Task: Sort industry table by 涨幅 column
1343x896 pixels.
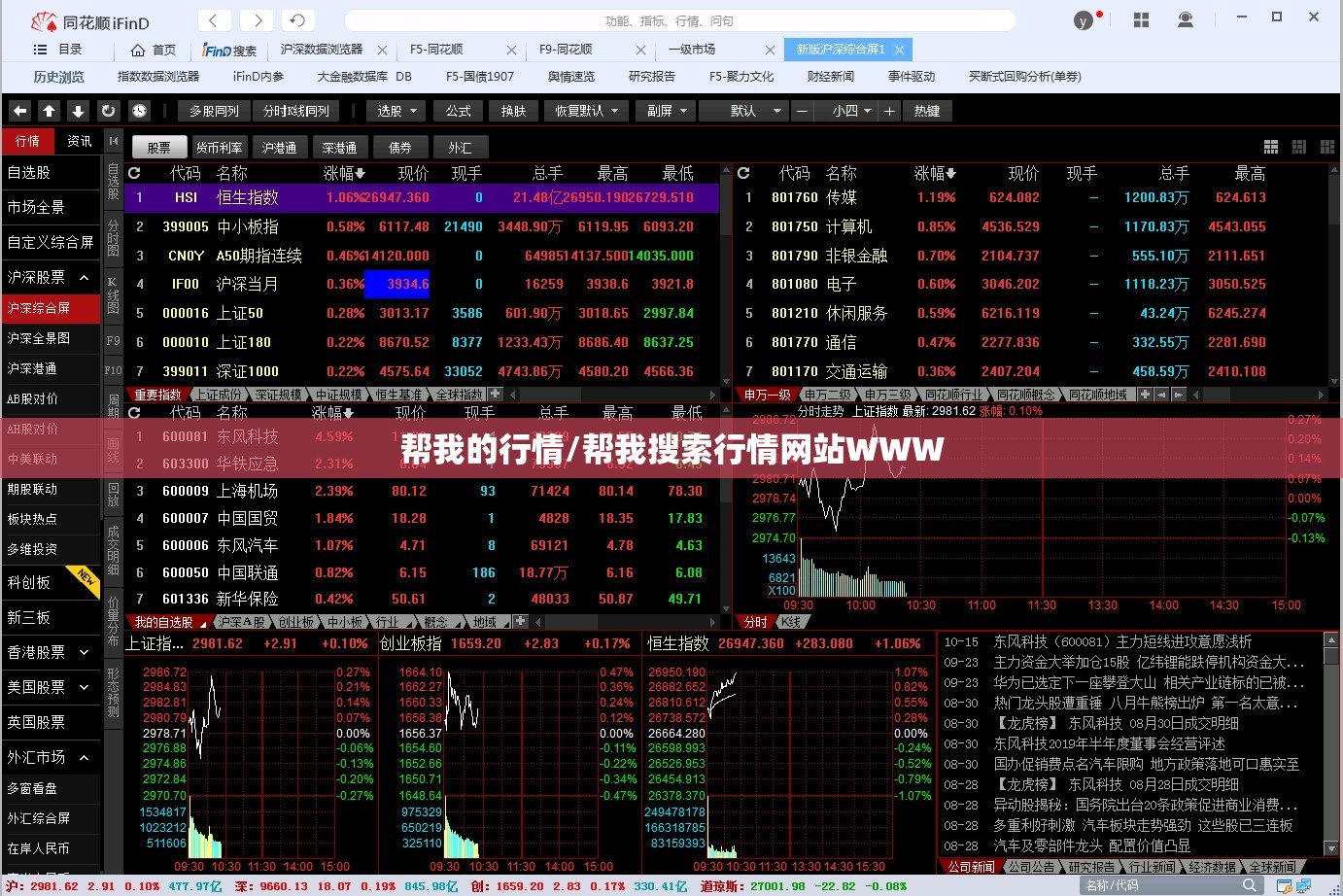Action: [x=935, y=173]
